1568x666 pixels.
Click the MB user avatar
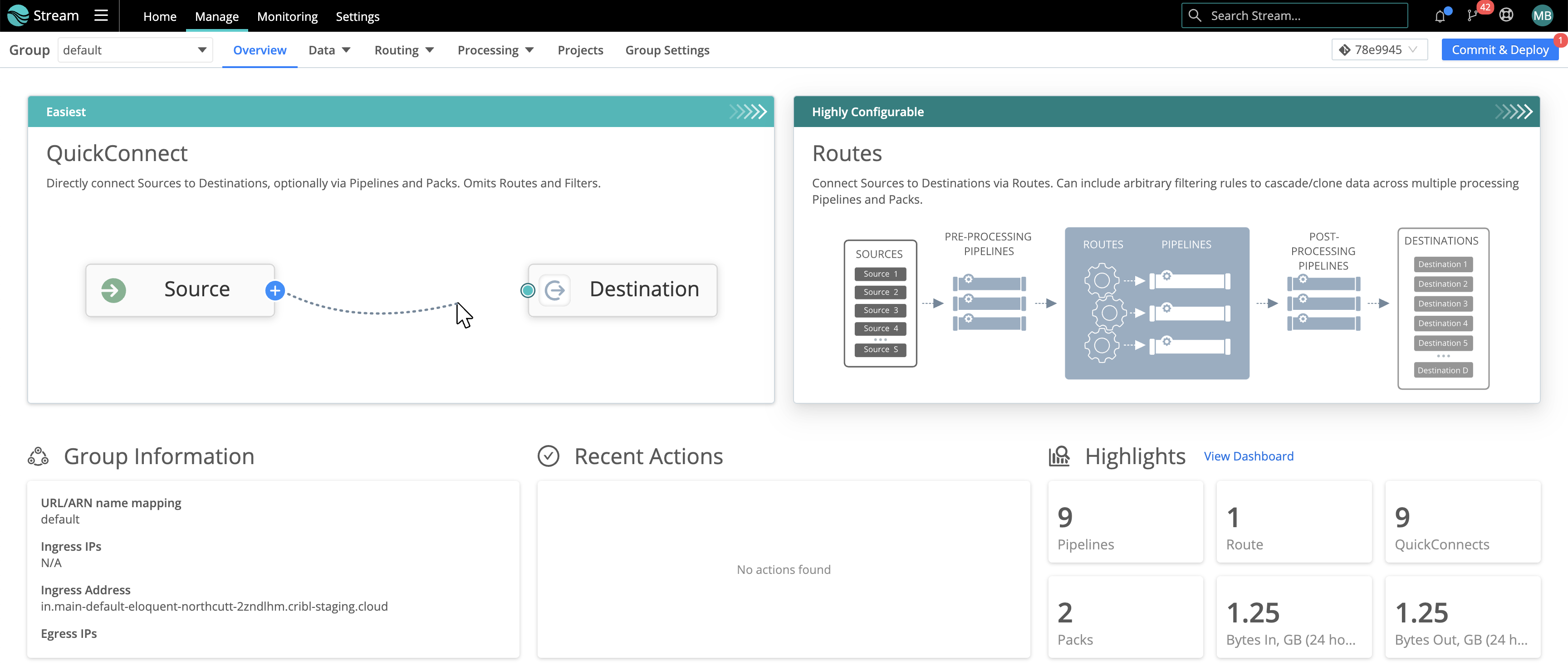(x=1543, y=16)
